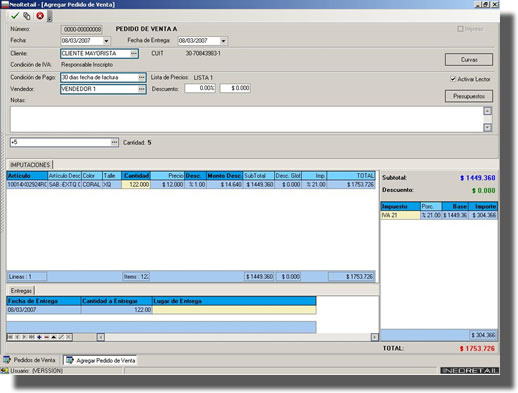Click the Lugar de Entrega empty cell

click(234, 310)
